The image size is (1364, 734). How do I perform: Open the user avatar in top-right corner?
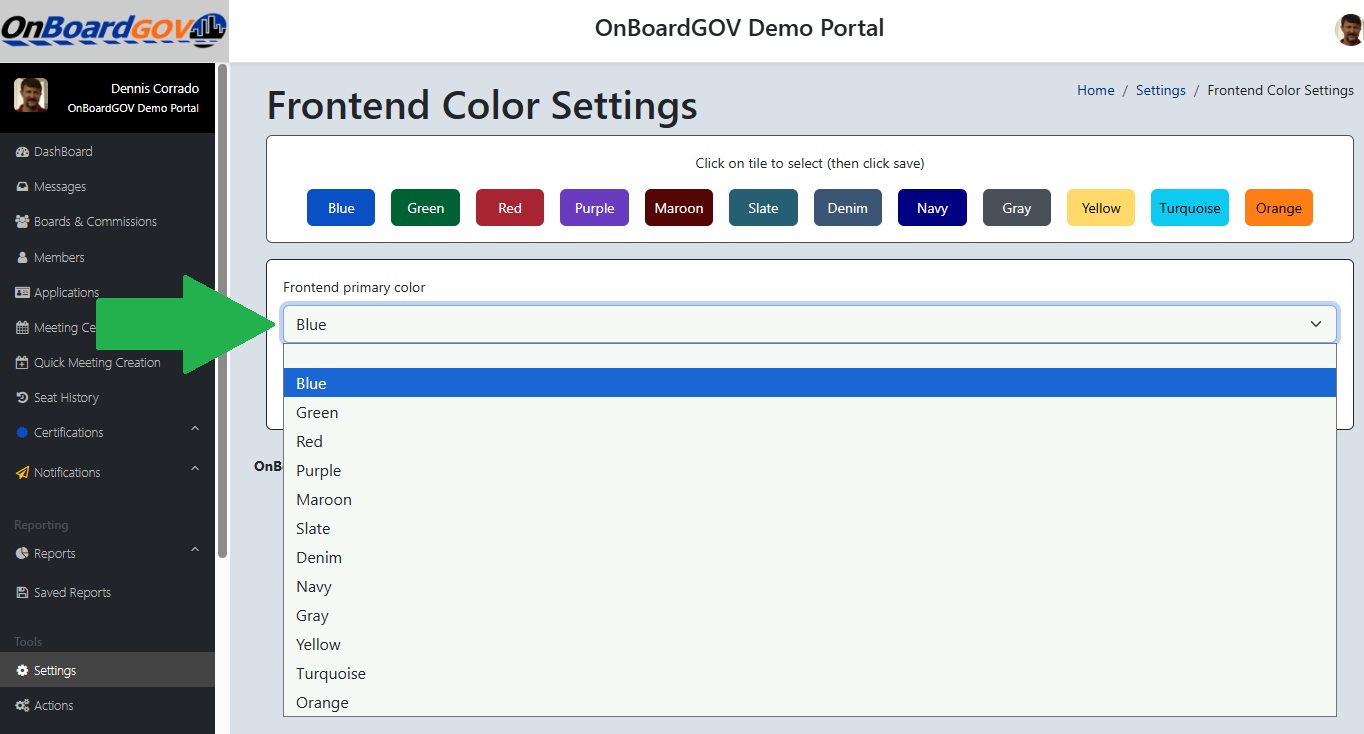[x=1349, y=30]
